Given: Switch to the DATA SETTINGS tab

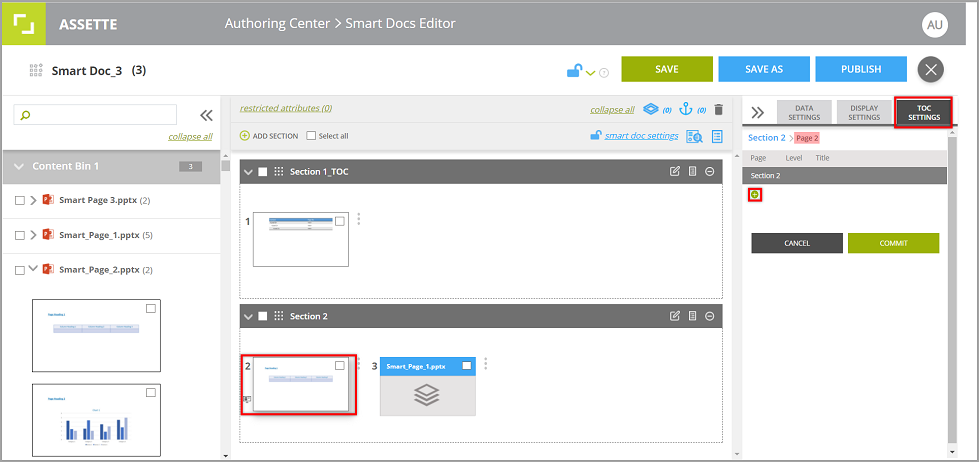Looking at the screenshot, I should 804,112.
